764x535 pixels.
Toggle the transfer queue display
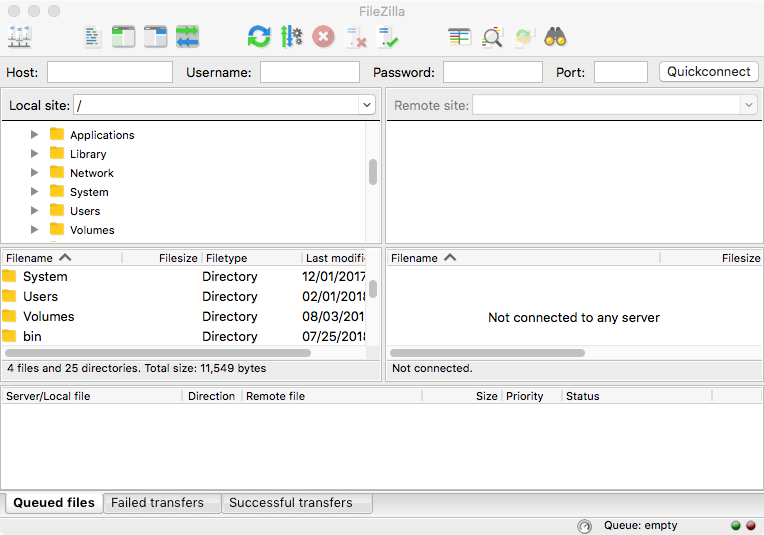(187, 37)
